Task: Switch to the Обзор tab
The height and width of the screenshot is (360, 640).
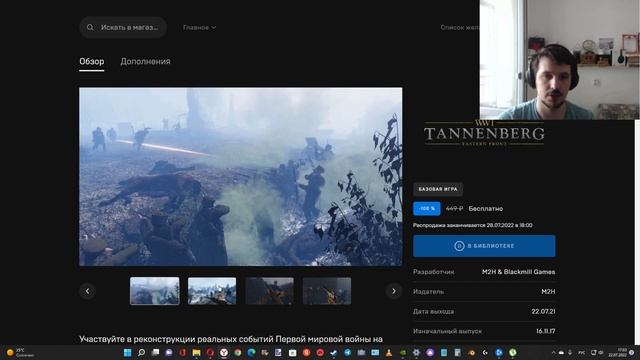Action: point(91,62)
